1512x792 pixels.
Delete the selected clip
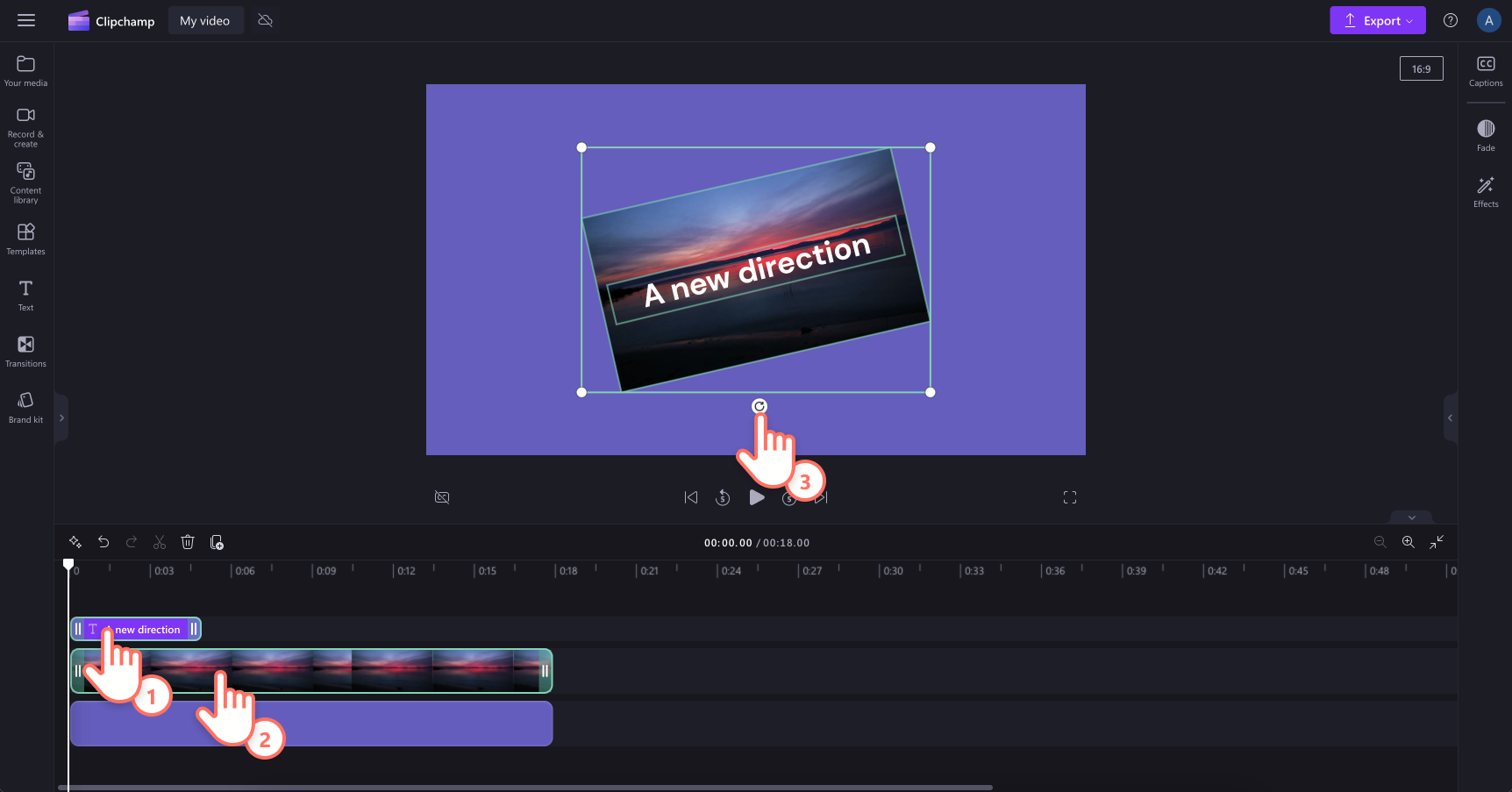click(188, 542)
